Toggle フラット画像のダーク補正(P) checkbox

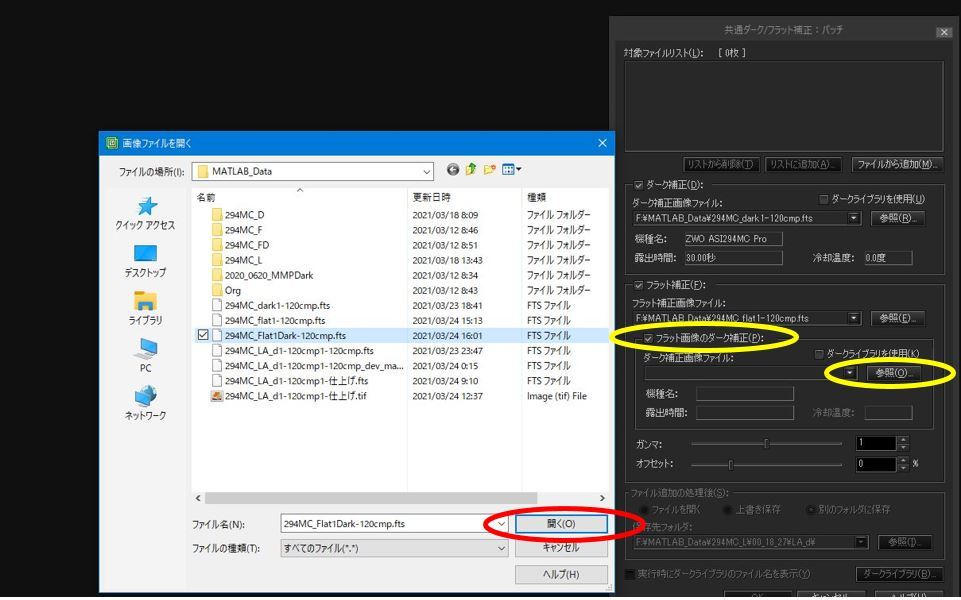point(648,338)
